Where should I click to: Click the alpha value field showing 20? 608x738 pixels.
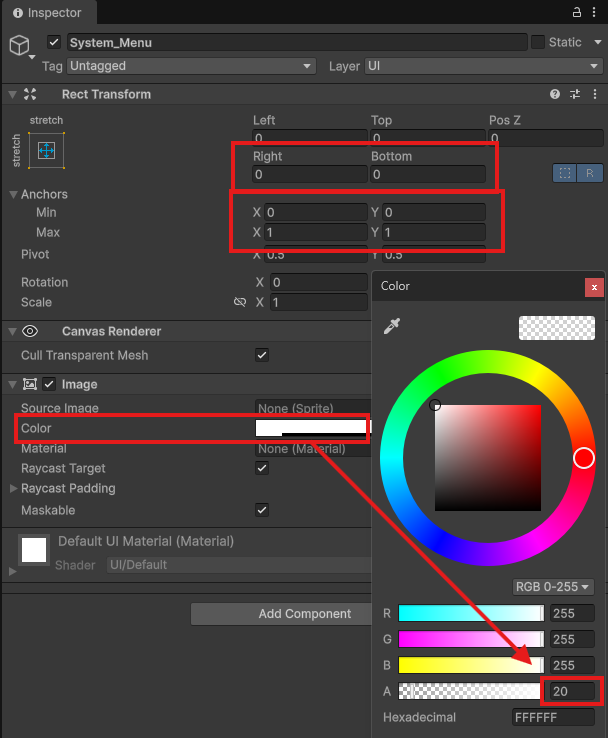[570, 691]
